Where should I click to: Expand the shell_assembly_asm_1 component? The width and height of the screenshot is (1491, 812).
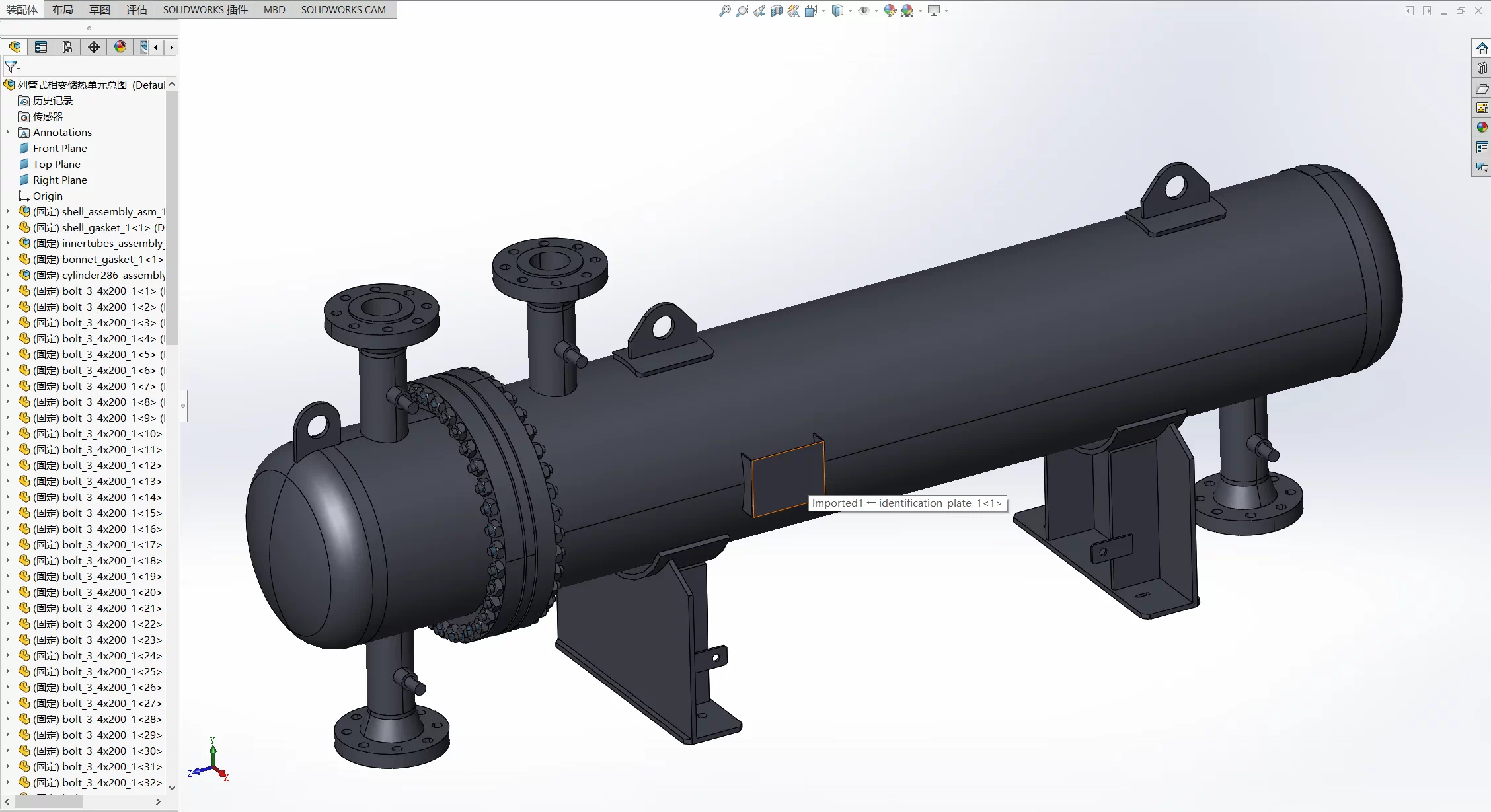(8, 211)
